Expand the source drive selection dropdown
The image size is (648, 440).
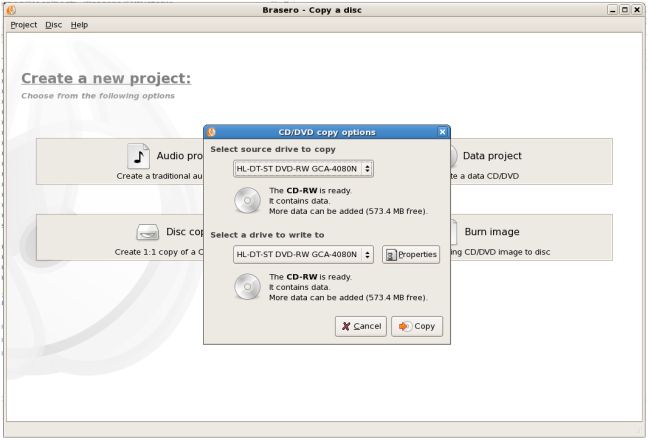point(303,169)
